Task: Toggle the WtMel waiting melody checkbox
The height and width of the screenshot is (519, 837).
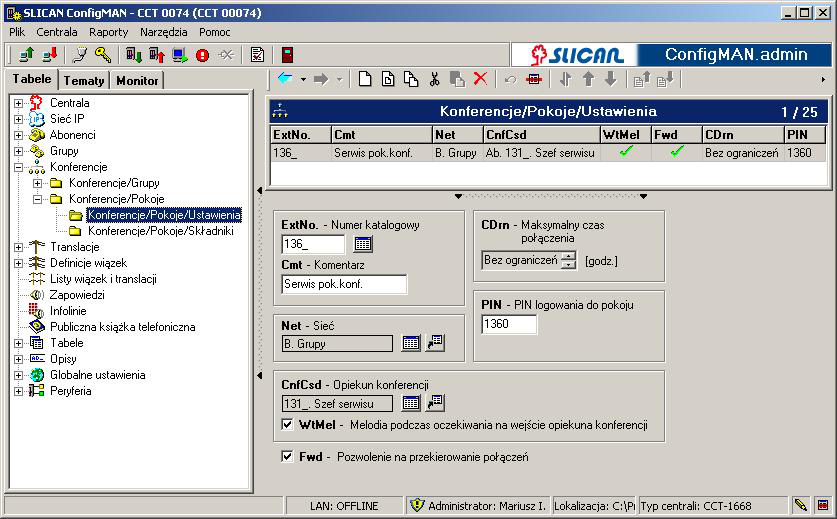Action: coord(287,424)
